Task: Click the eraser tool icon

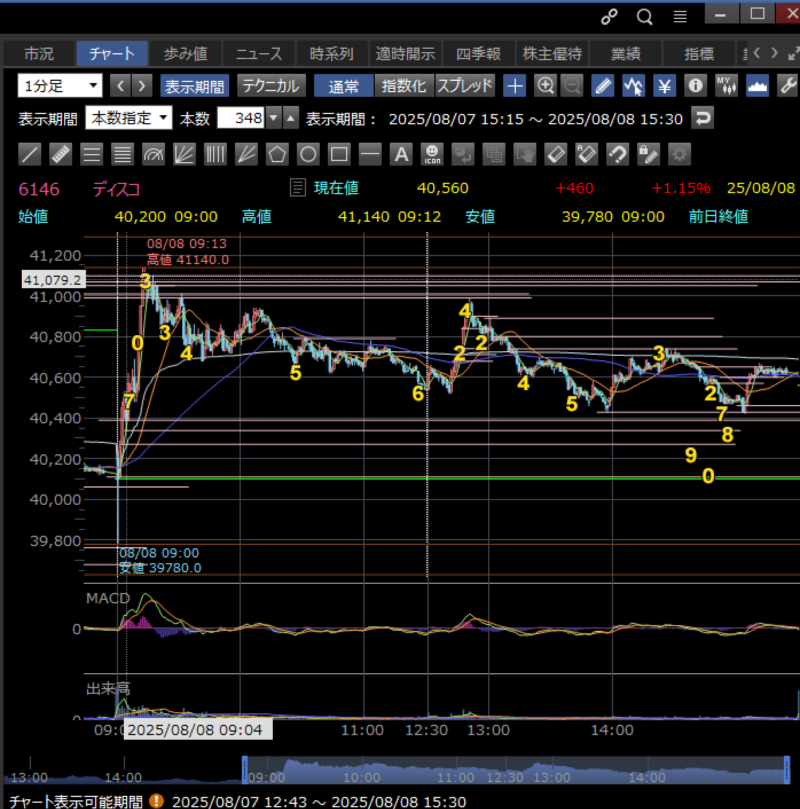Action: point(556,154)
